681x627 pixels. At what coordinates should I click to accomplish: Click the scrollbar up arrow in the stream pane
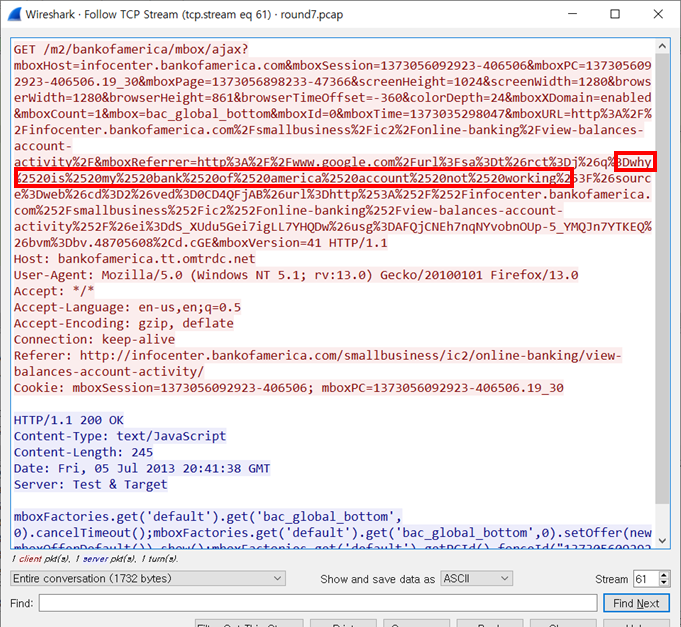click(662, 46)
